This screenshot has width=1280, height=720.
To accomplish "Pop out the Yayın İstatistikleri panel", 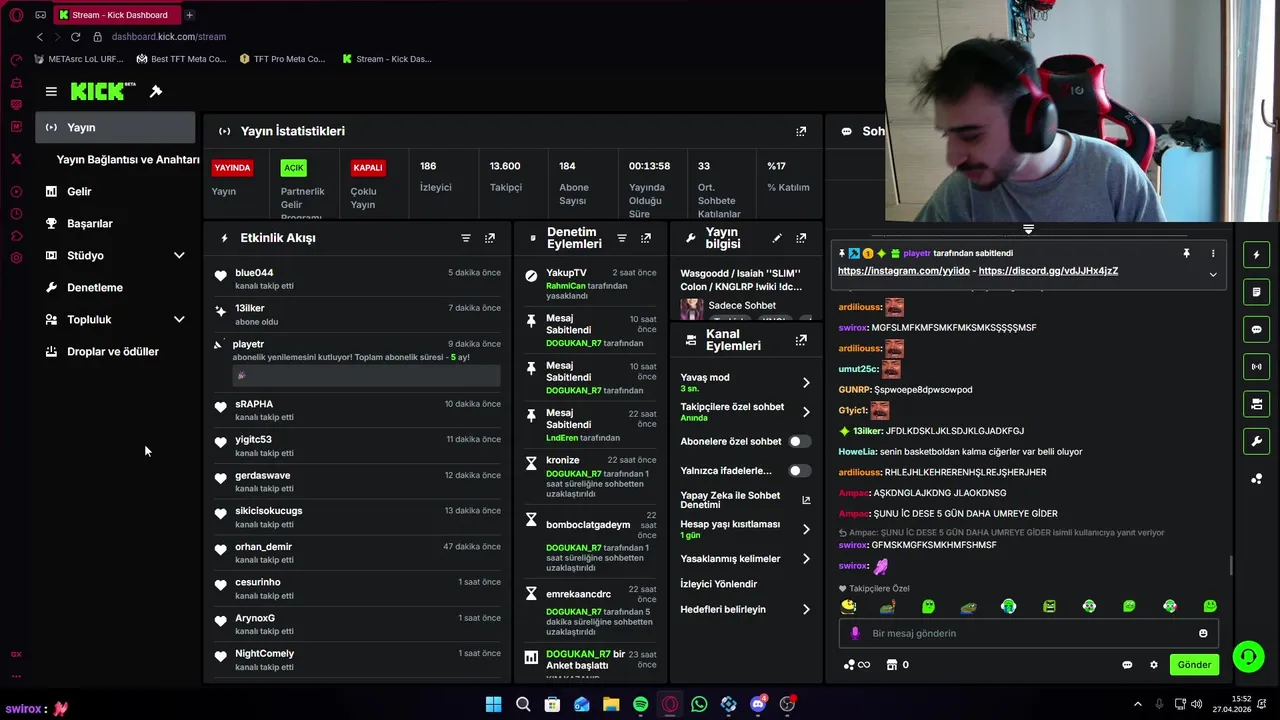I will (x=801, y=131).
